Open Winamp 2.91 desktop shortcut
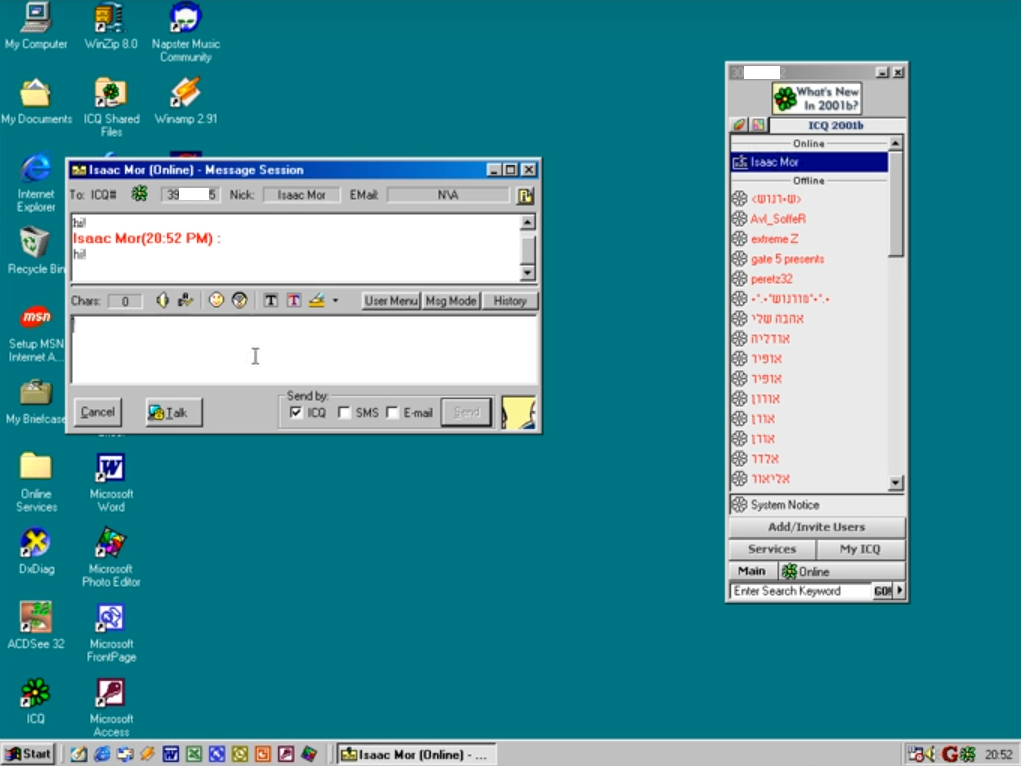Image resolution: width=1021 pixels, height=766 pixels. (186, 102)
